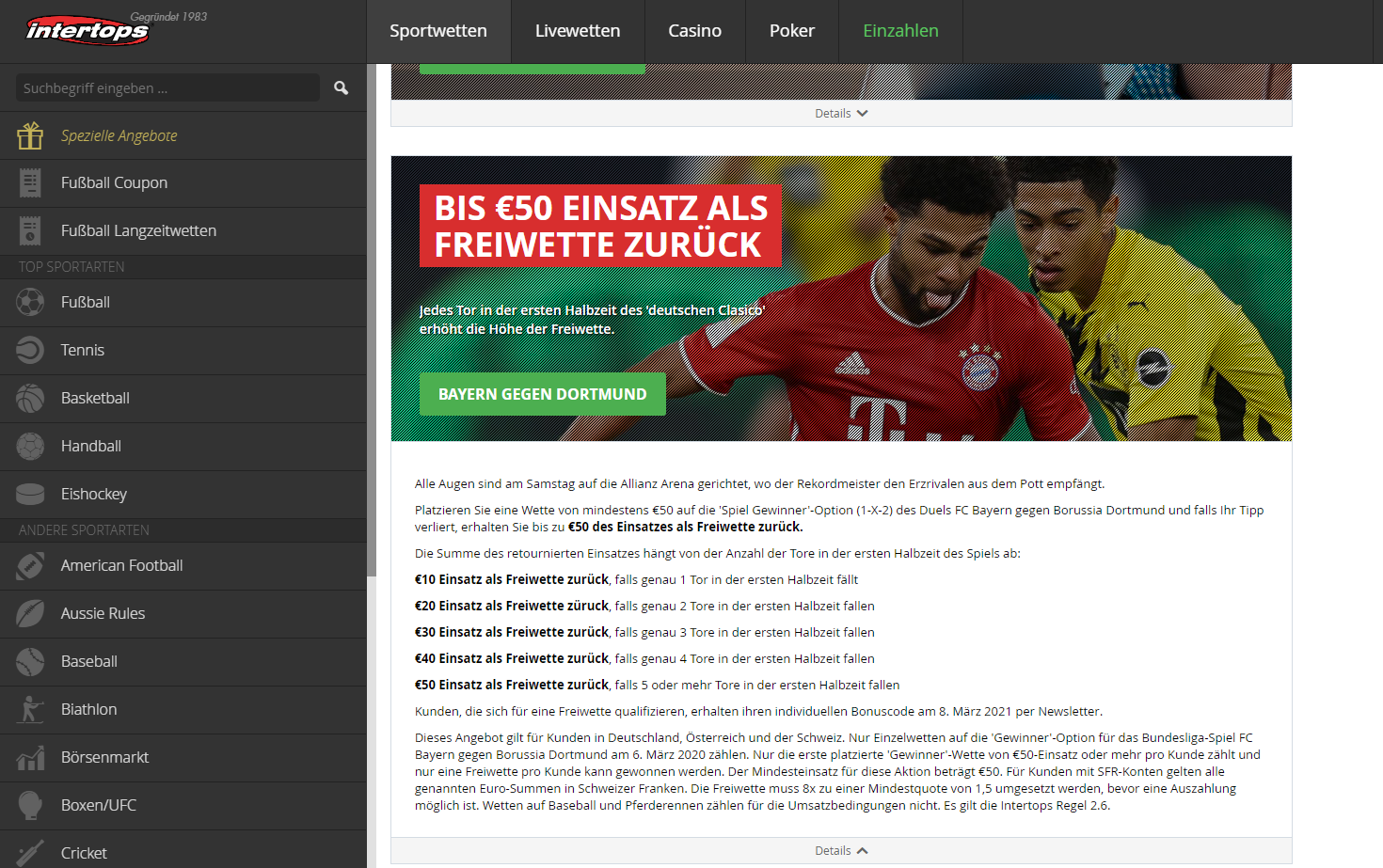Open the Biathlon category label
This screenshot has height=868, width=1383.
(x=89, y=709)
